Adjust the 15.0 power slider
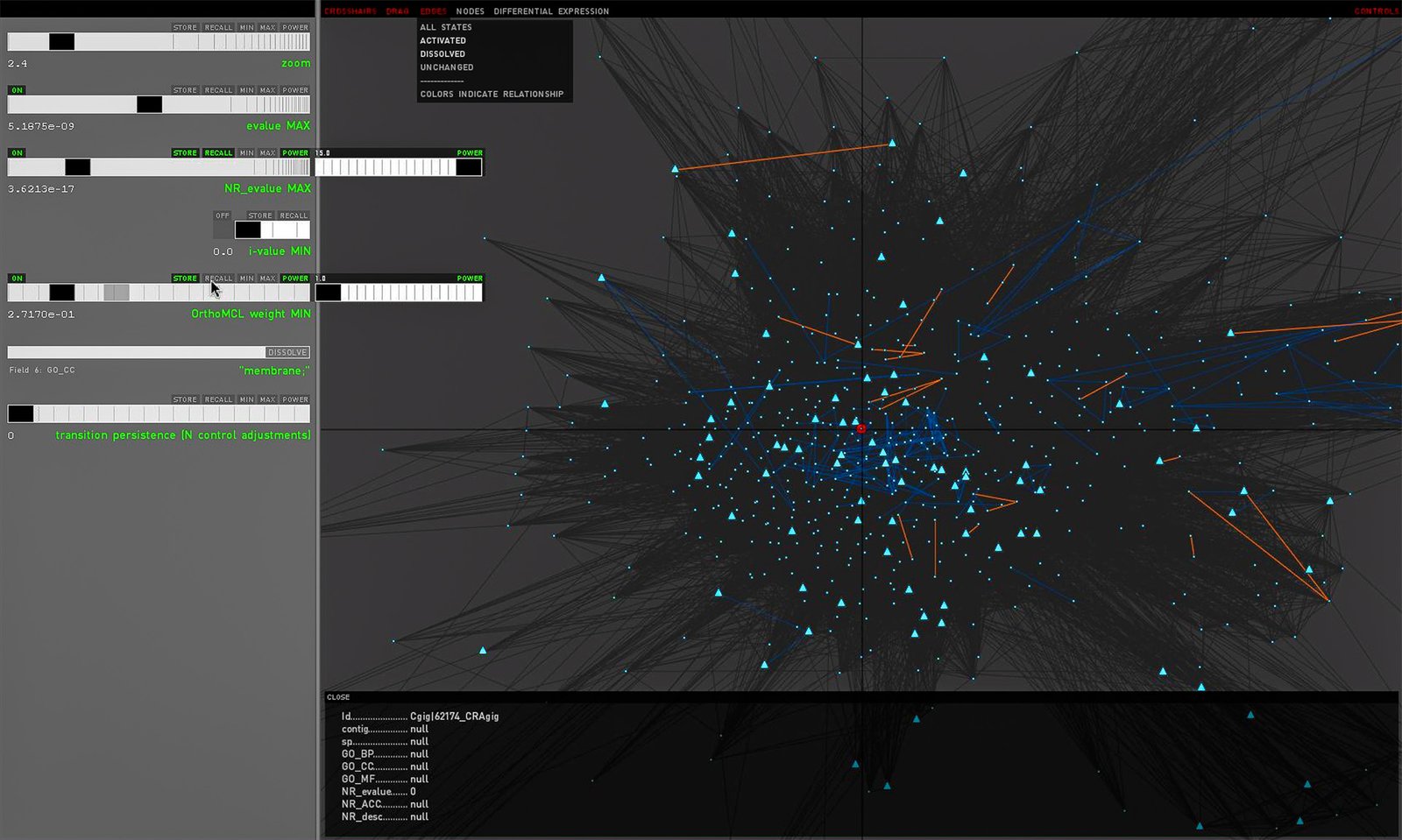The height and width of the screenshot is (840, 1402). (399, 166)
